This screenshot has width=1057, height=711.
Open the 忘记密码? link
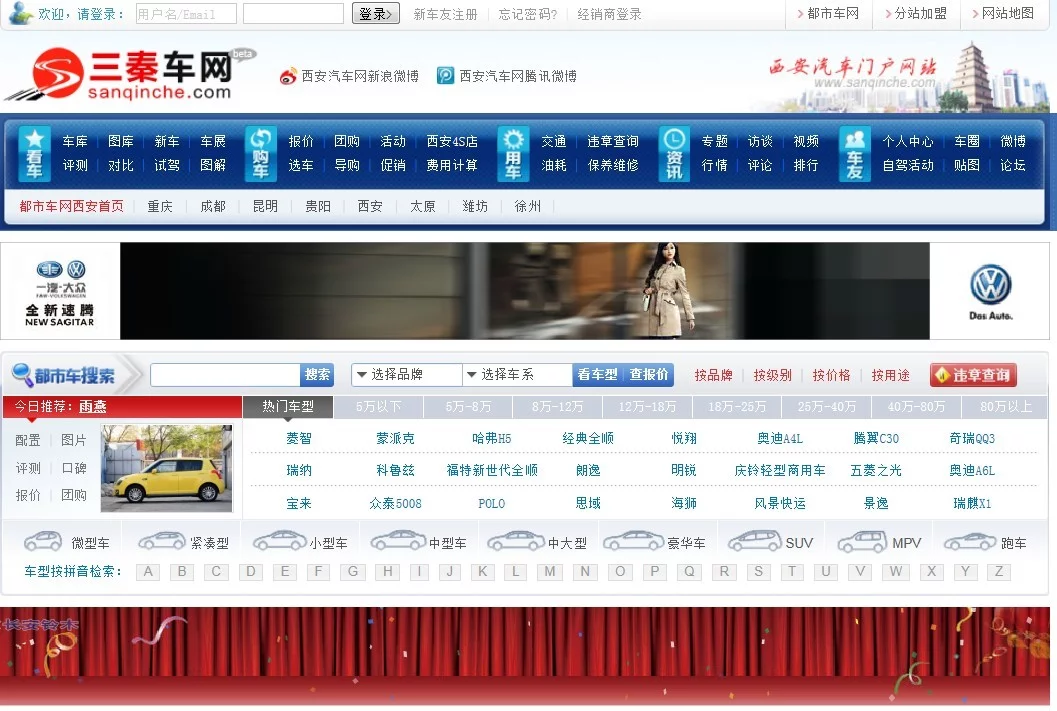pyautogui.click(x=527, y=14)
